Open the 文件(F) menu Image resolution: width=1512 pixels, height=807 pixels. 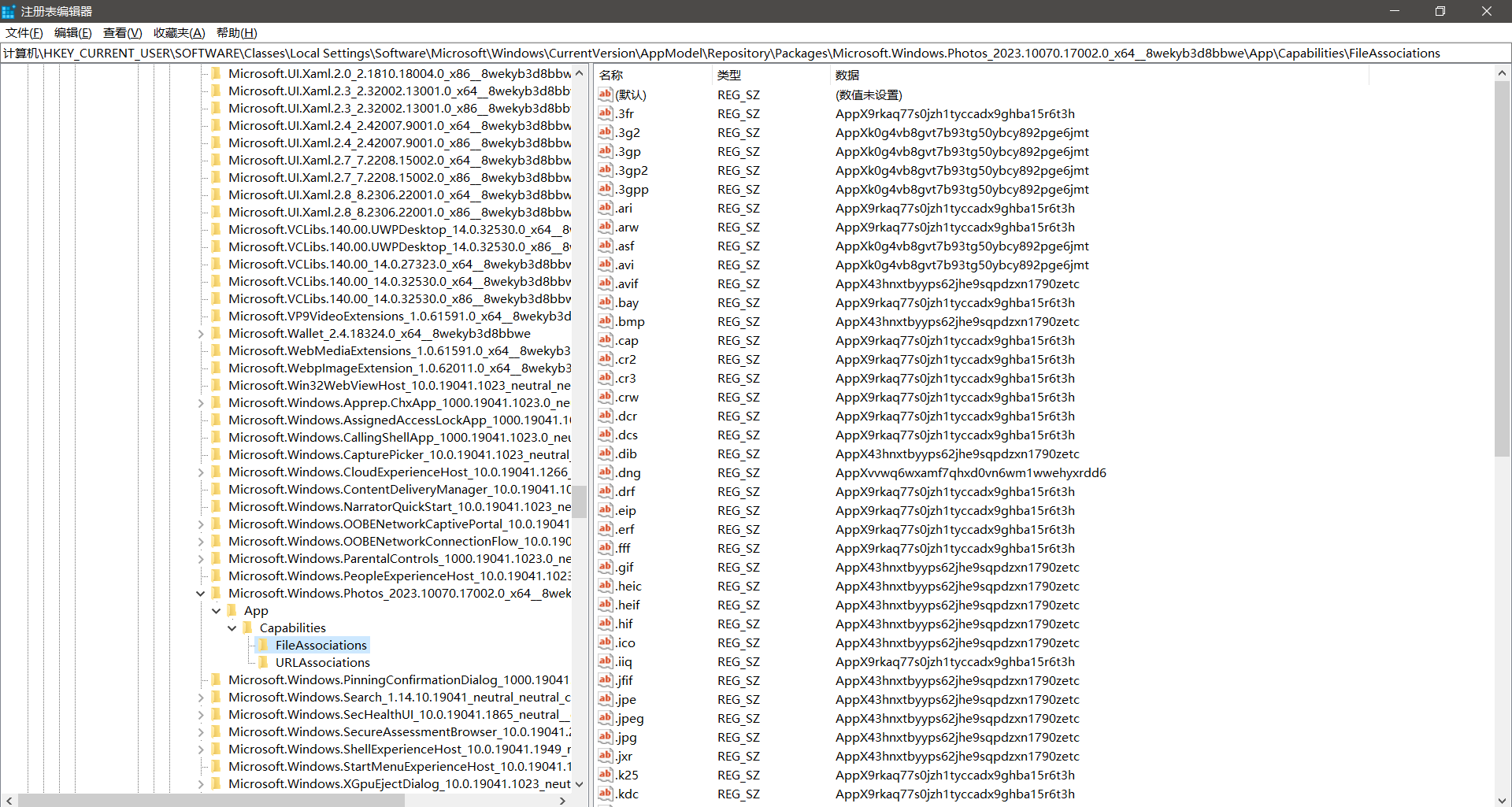[x=24, y=33]
